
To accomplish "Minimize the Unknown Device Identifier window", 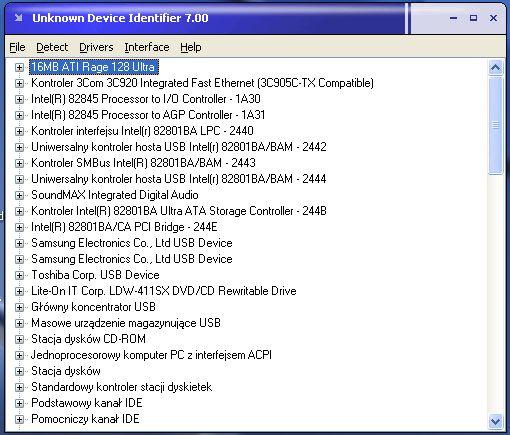I will pos(453,18).
